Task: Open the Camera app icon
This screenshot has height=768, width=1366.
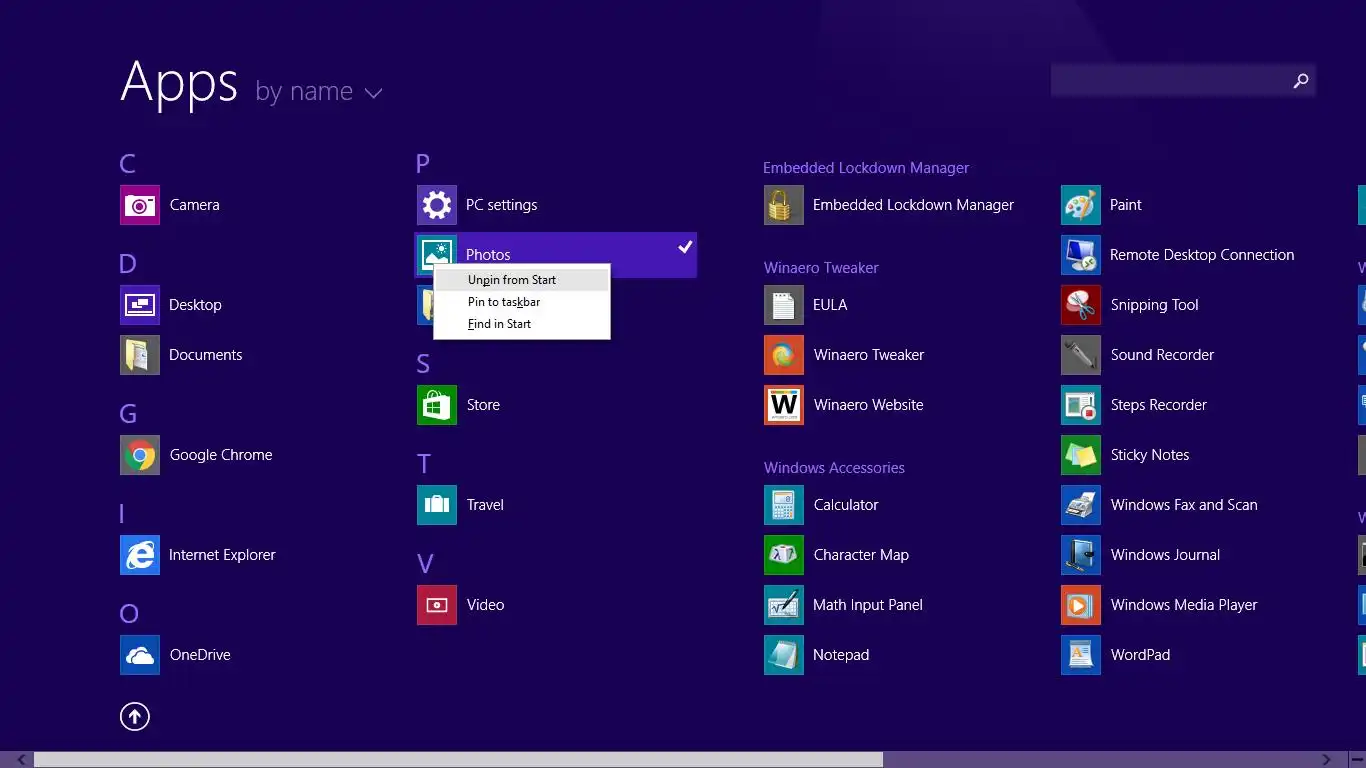Action: (x=140, y=205)
